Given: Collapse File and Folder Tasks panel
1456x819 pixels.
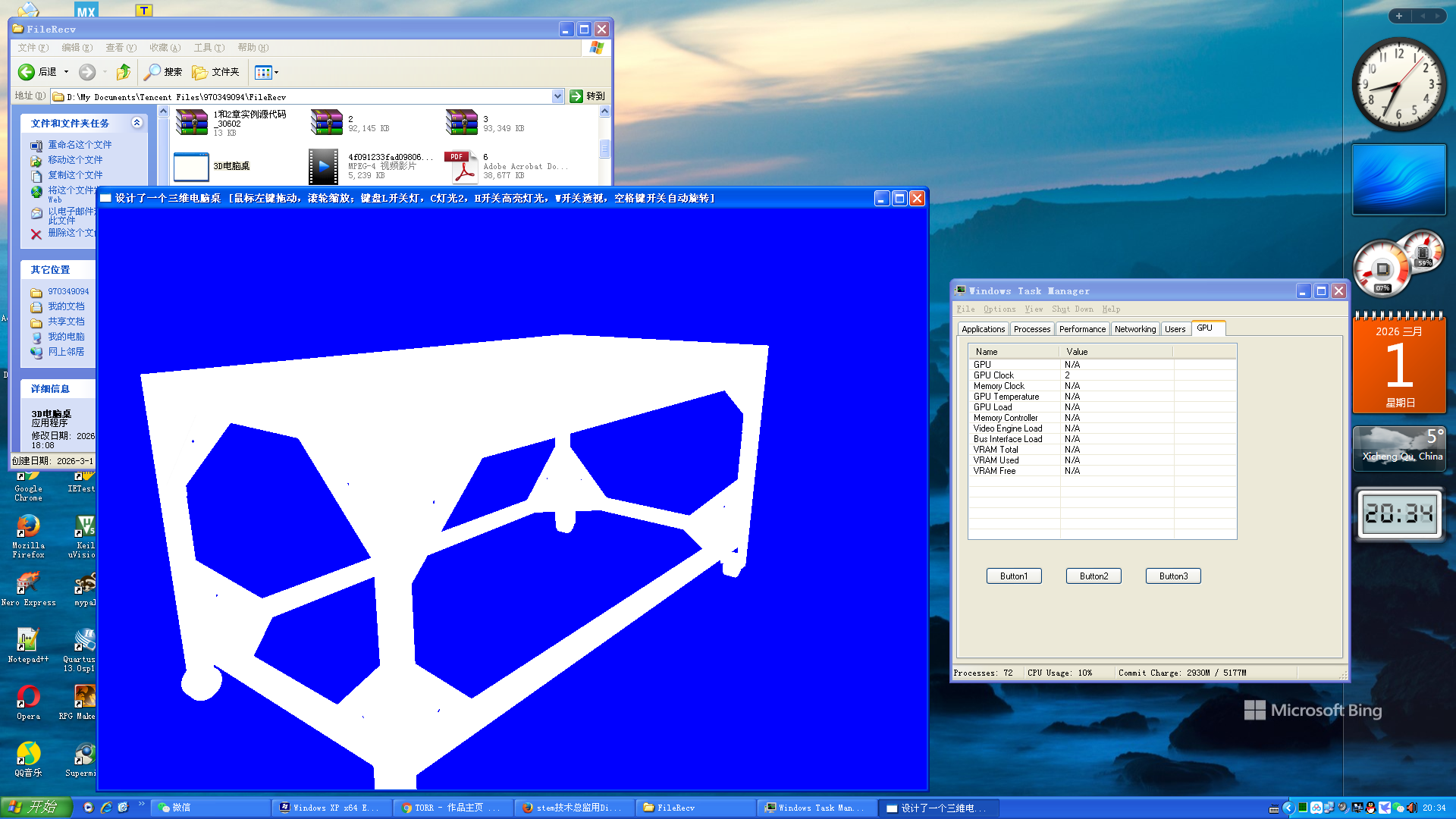Looking at the screenshot, I should (136, 123).
